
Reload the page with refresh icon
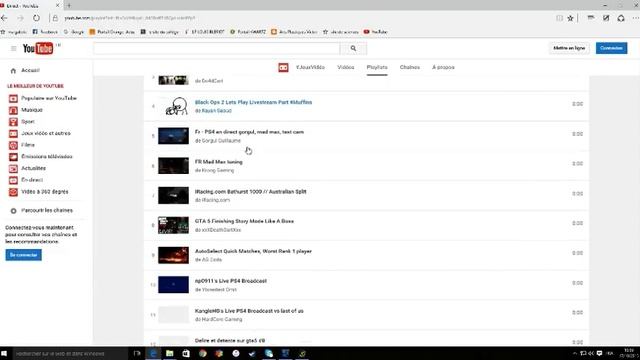(36, 18)
